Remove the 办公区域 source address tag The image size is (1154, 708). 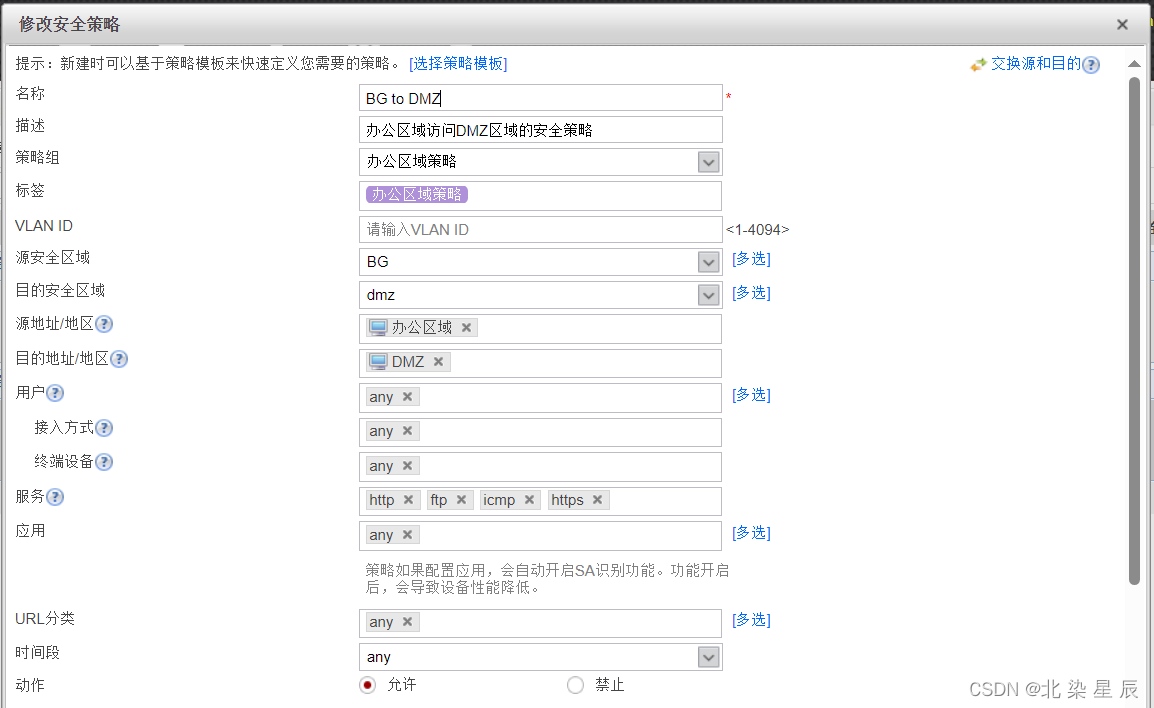pos(466,328)
